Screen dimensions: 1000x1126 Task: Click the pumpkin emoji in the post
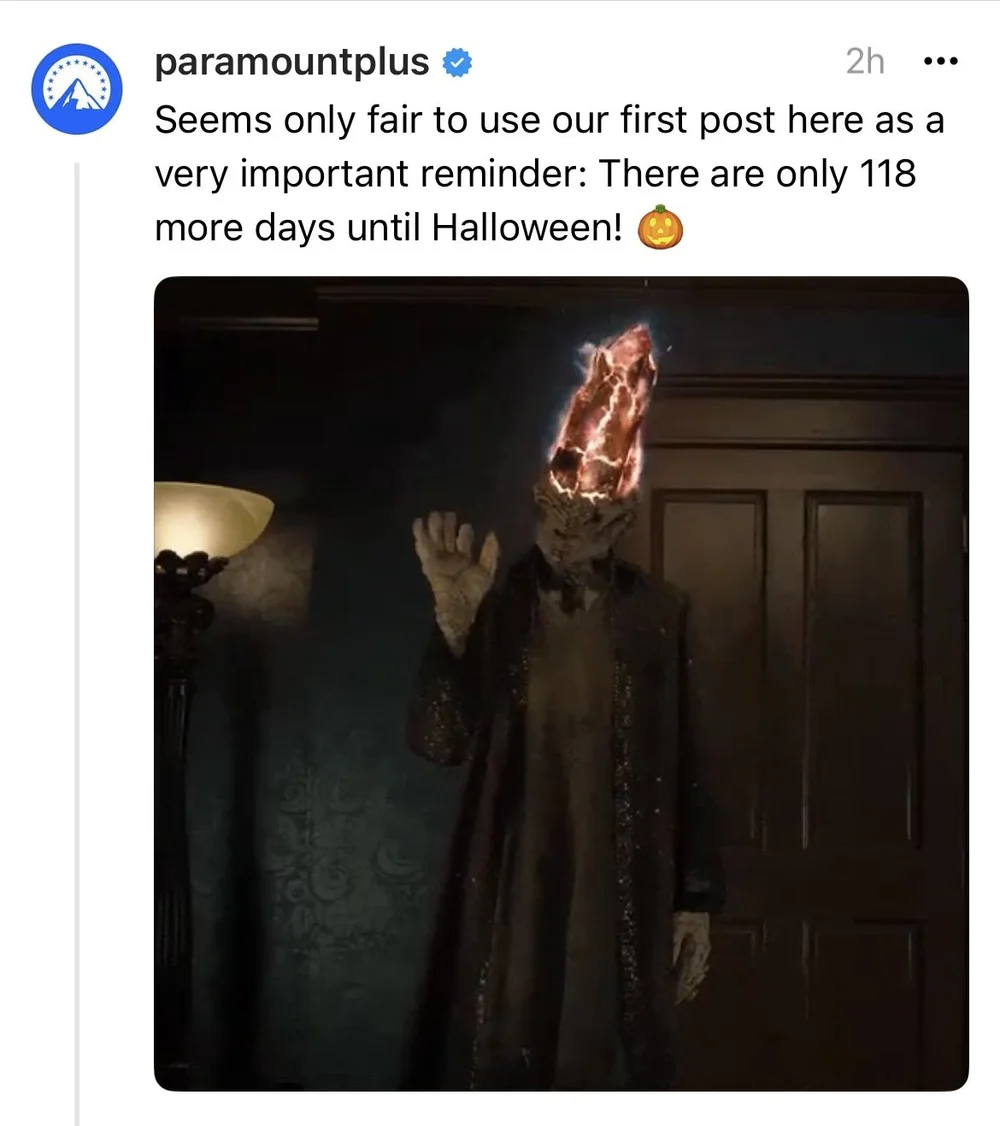[x=660, y=227]
